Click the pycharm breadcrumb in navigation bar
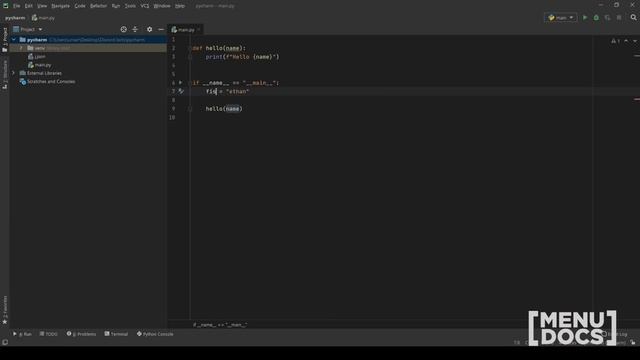The height and width of the screenshot is (360, 640). tap(15, 18)
